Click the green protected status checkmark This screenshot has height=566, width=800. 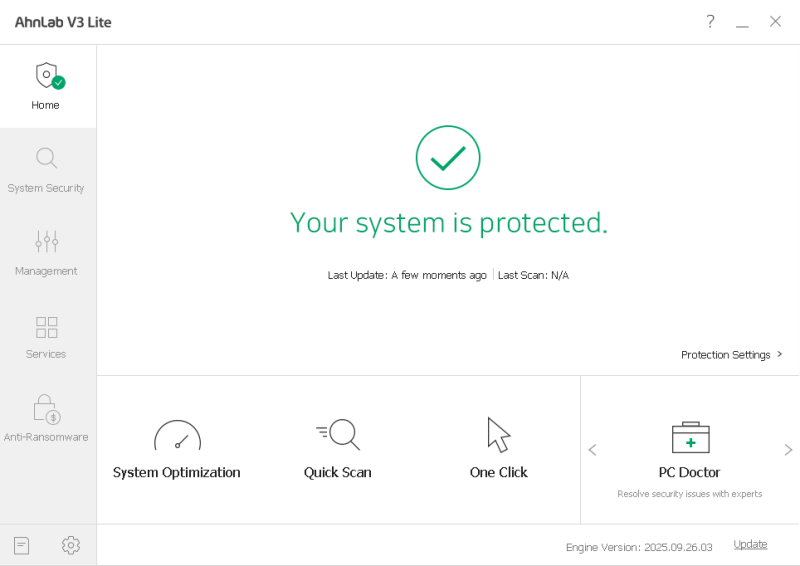click(x=448, y=157)
